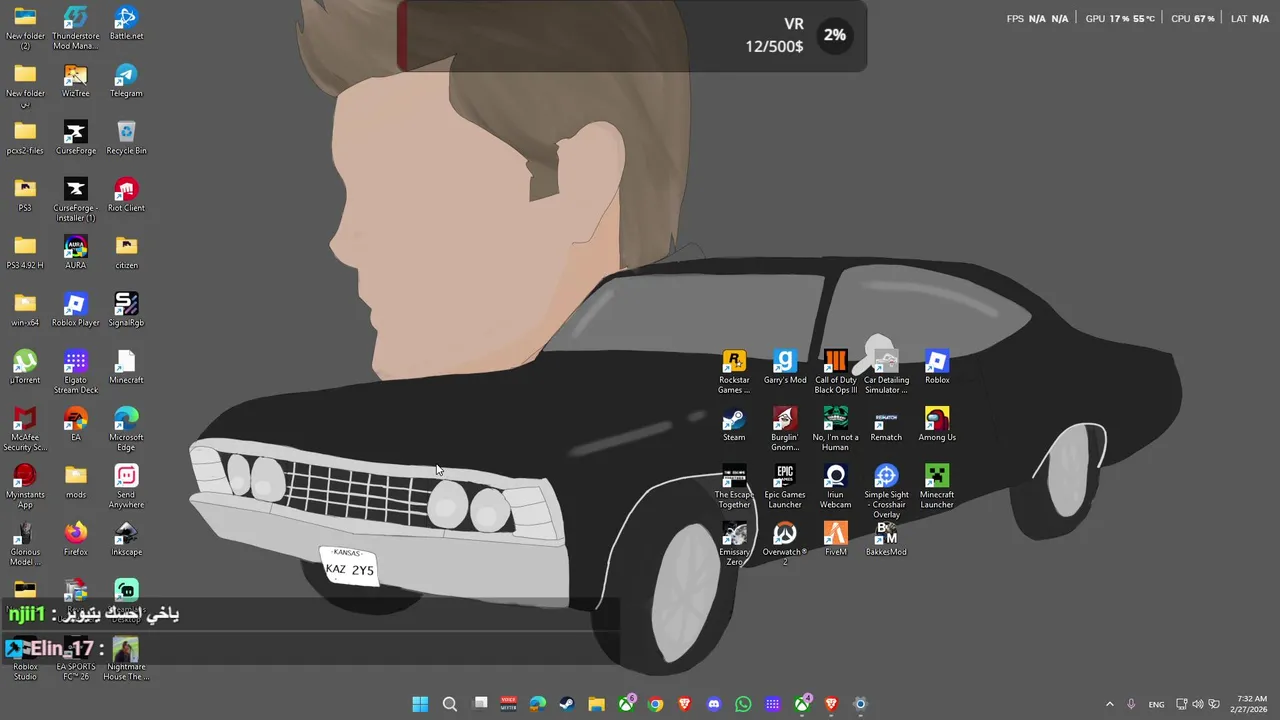This screenshot has width=1280, height=720.
Task: Select the Firefox desktop icon
Action: [75, 539]
